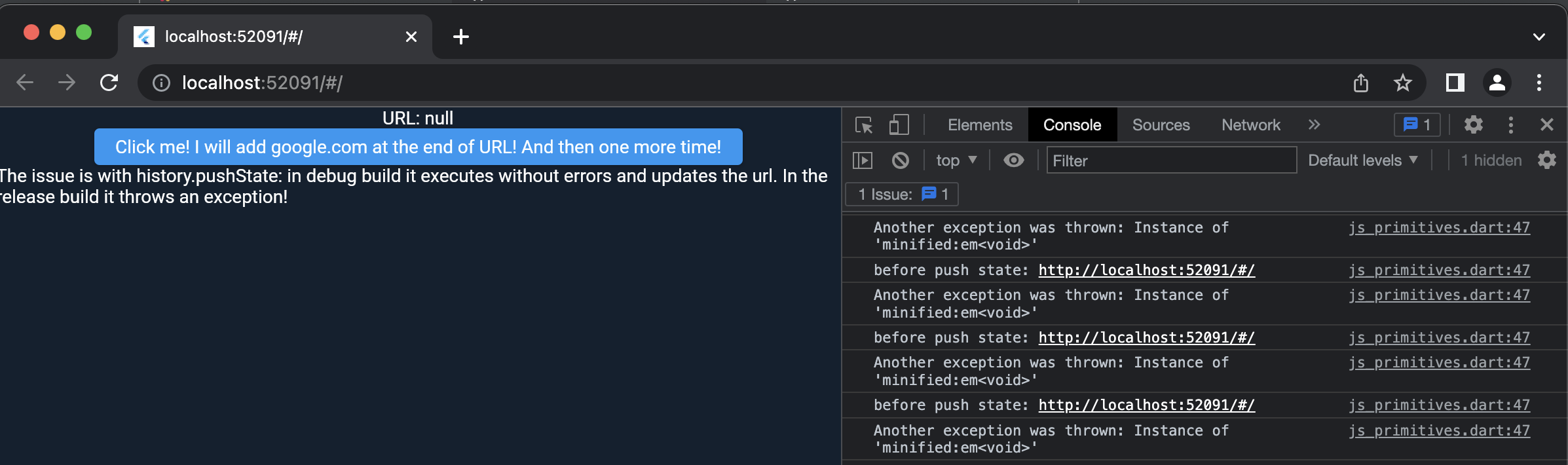Open the customize DevTools three-dot menu
Viewport: 1568px width, 465px height.
point(1510,124)
